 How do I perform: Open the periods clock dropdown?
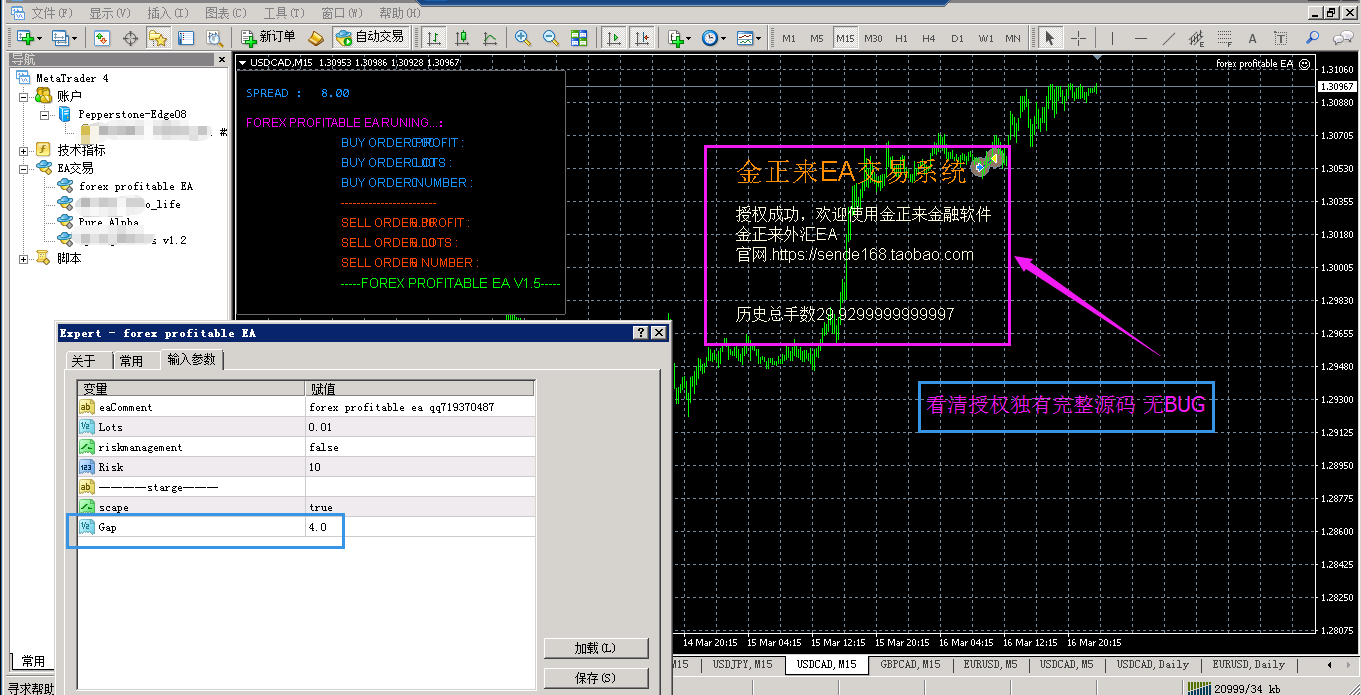[x=713, y=38]
